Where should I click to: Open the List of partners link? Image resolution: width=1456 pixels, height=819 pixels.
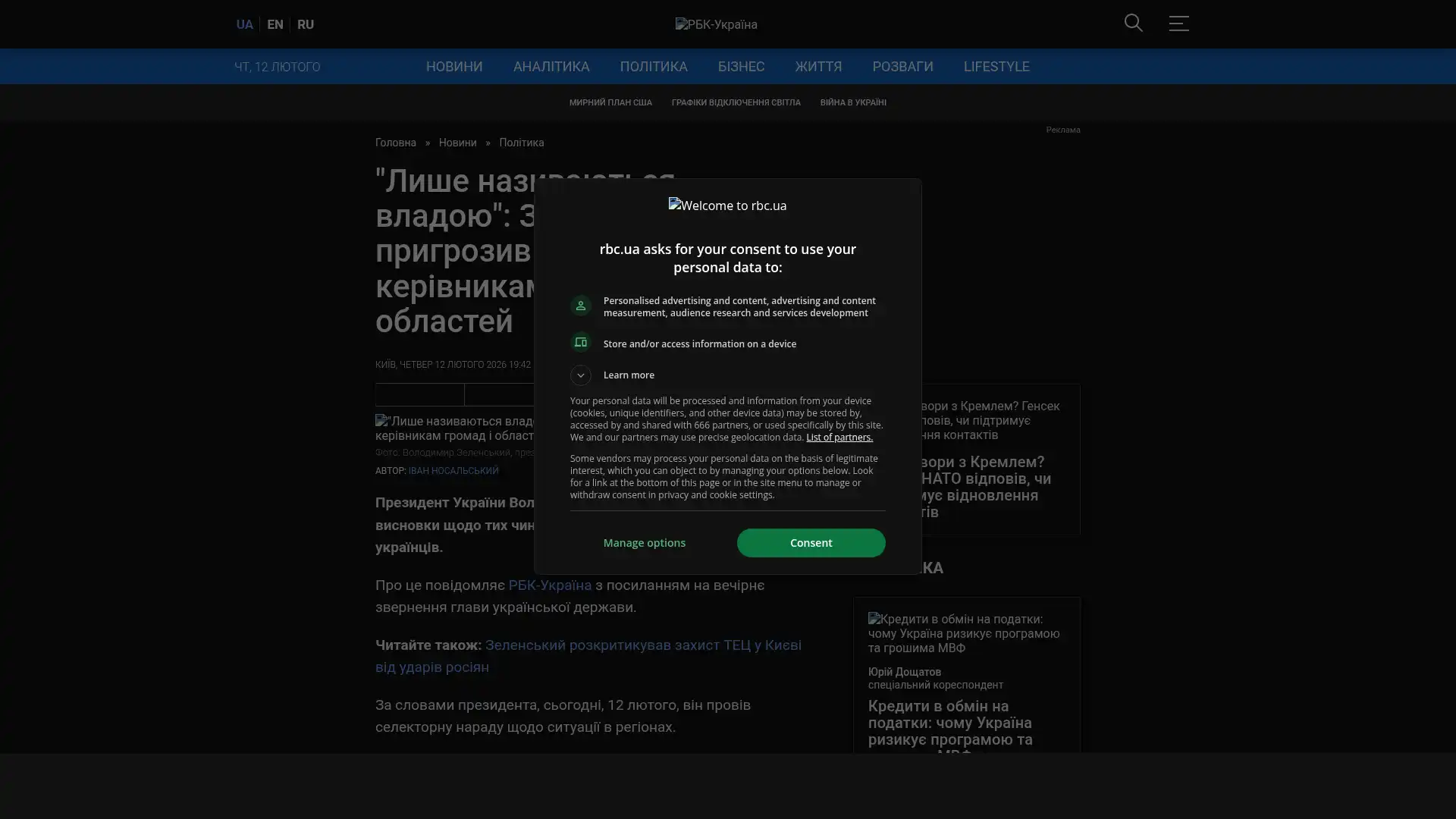[839, 438]
